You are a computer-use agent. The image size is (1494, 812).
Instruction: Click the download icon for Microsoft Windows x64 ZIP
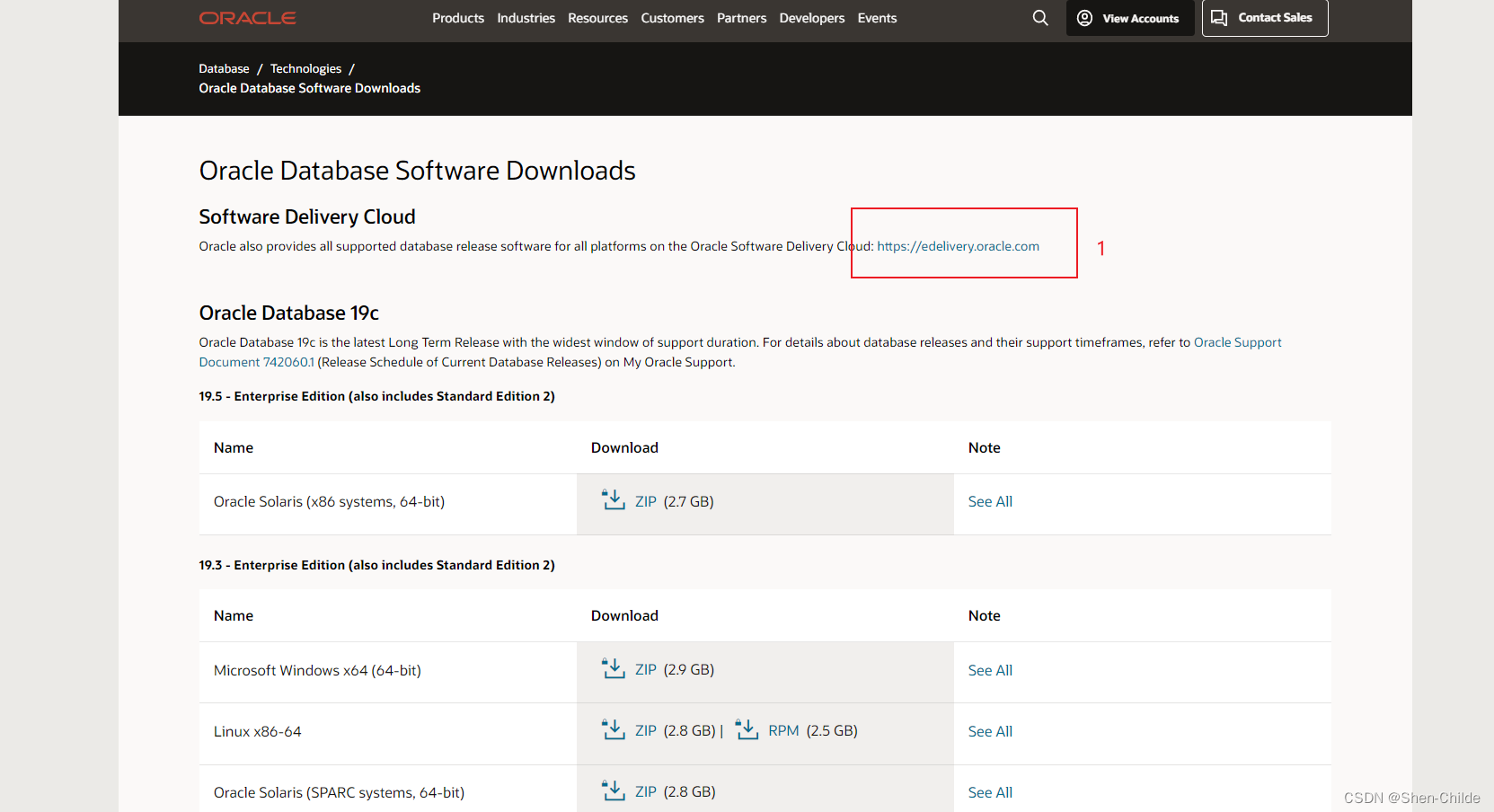click(614, 668)
